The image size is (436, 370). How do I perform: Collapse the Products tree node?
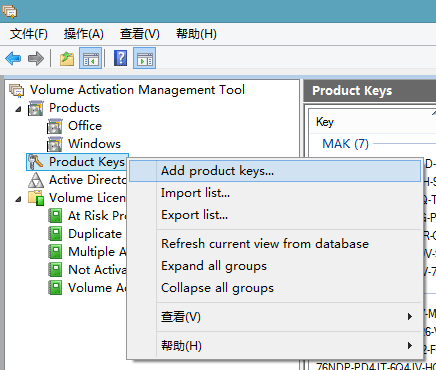click(19, 109)
